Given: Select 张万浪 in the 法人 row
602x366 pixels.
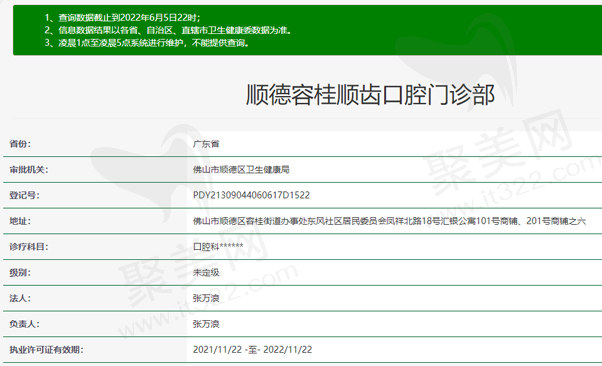Looking at the screenshot, I should click(x=206, y=298).
